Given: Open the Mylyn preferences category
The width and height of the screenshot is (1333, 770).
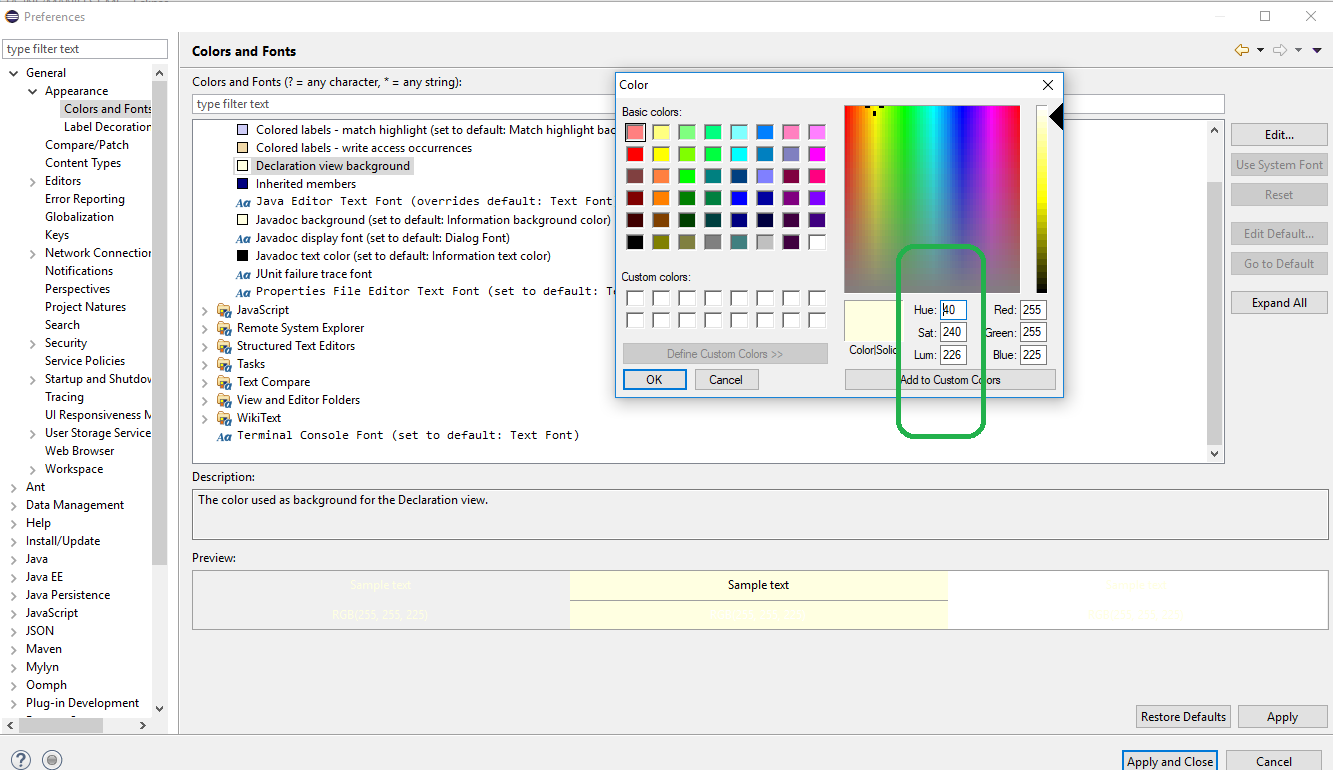Looking at the screenshot, I should [x=42, y=667].
